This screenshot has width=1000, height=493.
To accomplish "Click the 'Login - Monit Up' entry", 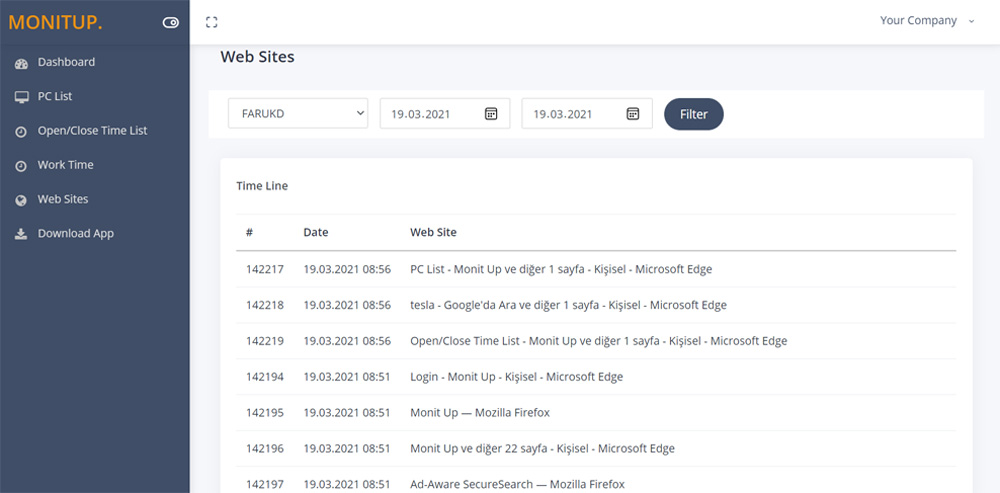I will pos(517,376).
